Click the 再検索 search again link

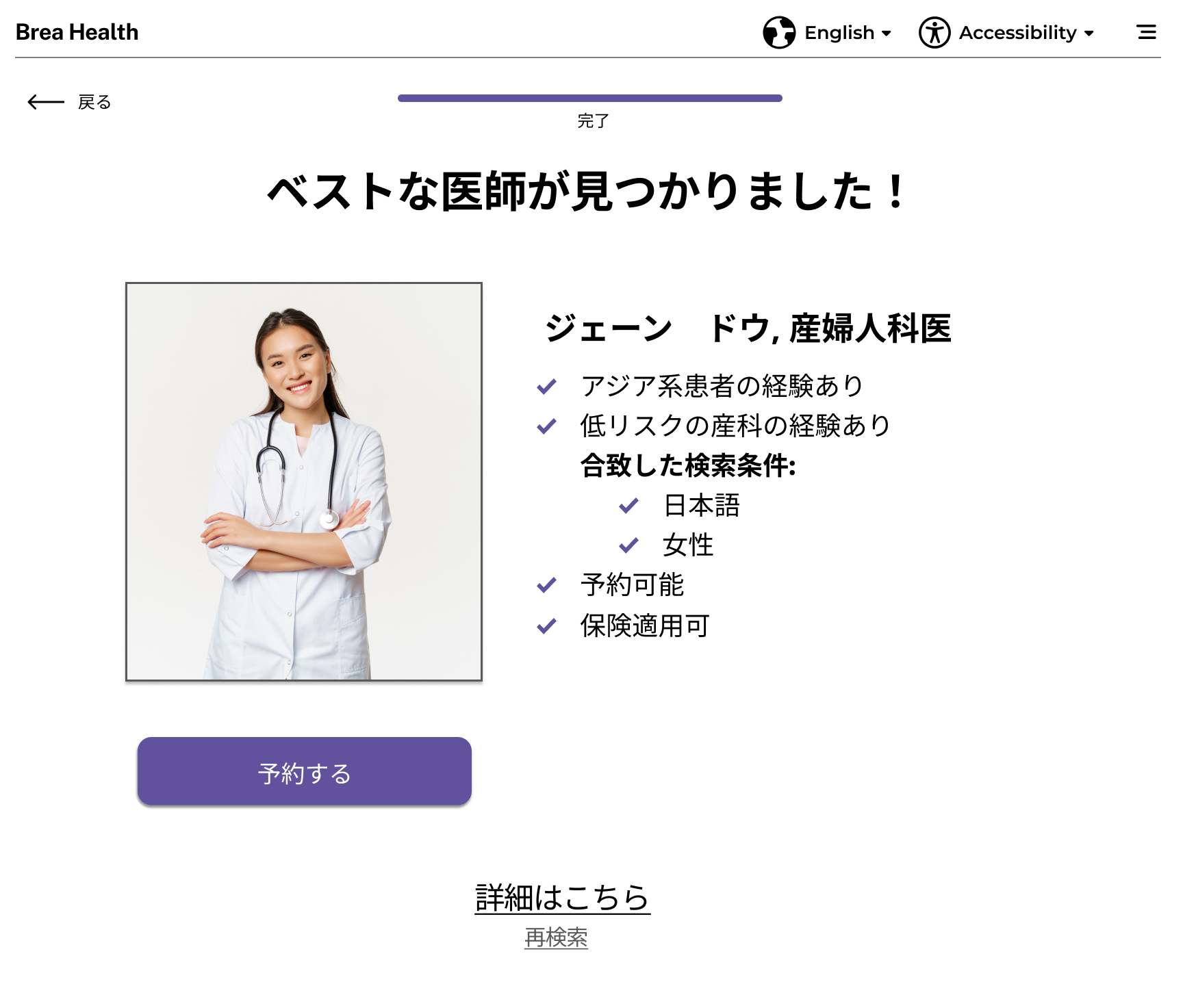(x=556, y=937)
